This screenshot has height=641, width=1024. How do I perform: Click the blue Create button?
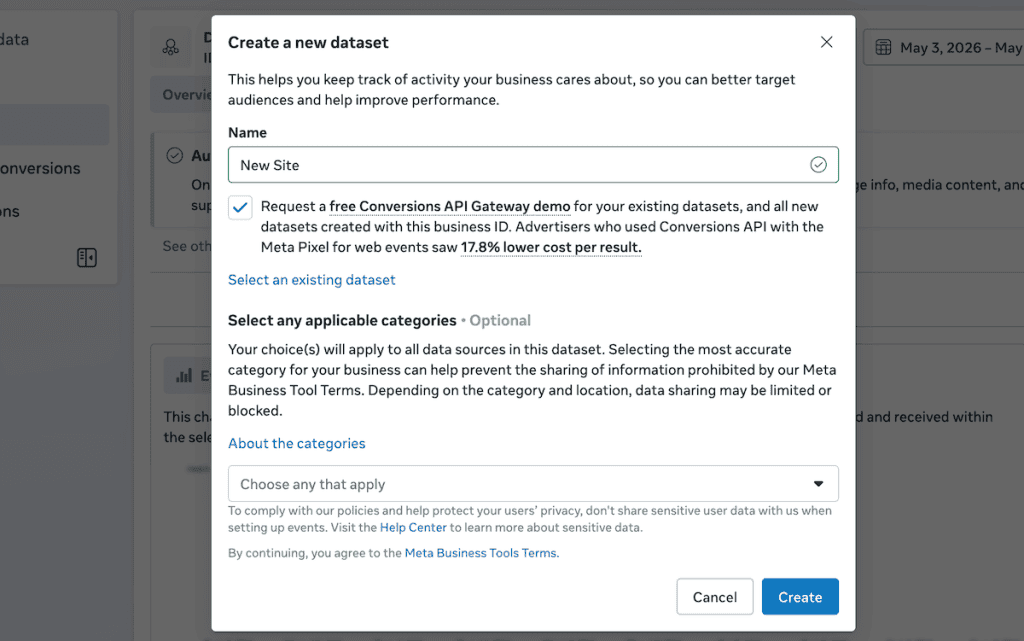[x=800, y=597]
